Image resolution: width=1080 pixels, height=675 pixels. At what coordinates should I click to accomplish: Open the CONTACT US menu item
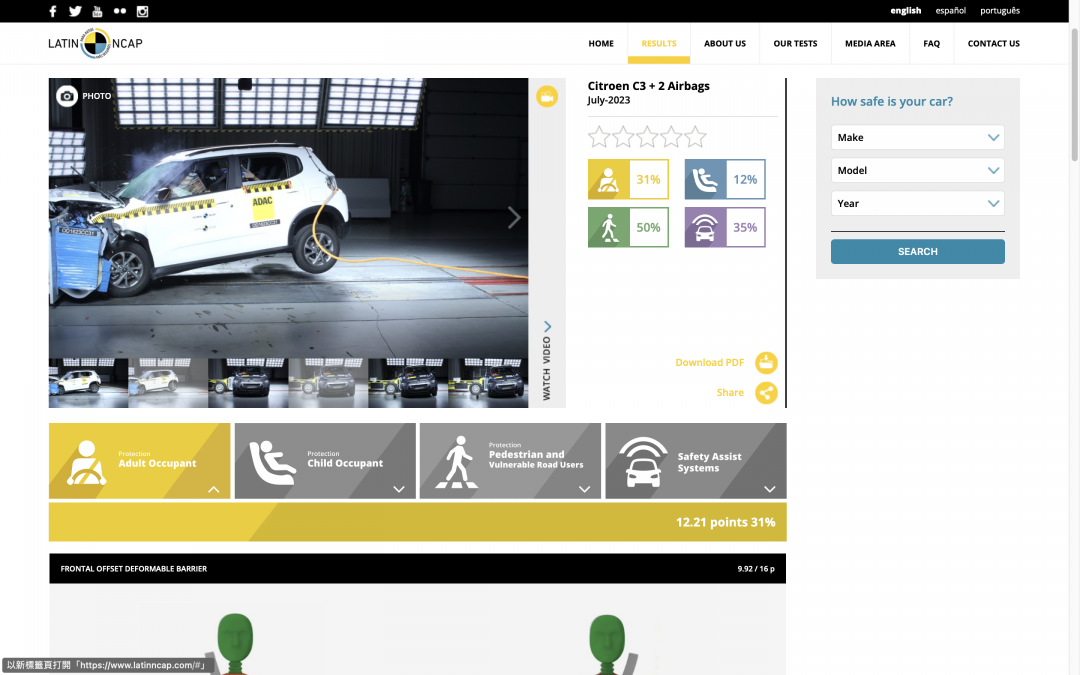pos(993,43)
